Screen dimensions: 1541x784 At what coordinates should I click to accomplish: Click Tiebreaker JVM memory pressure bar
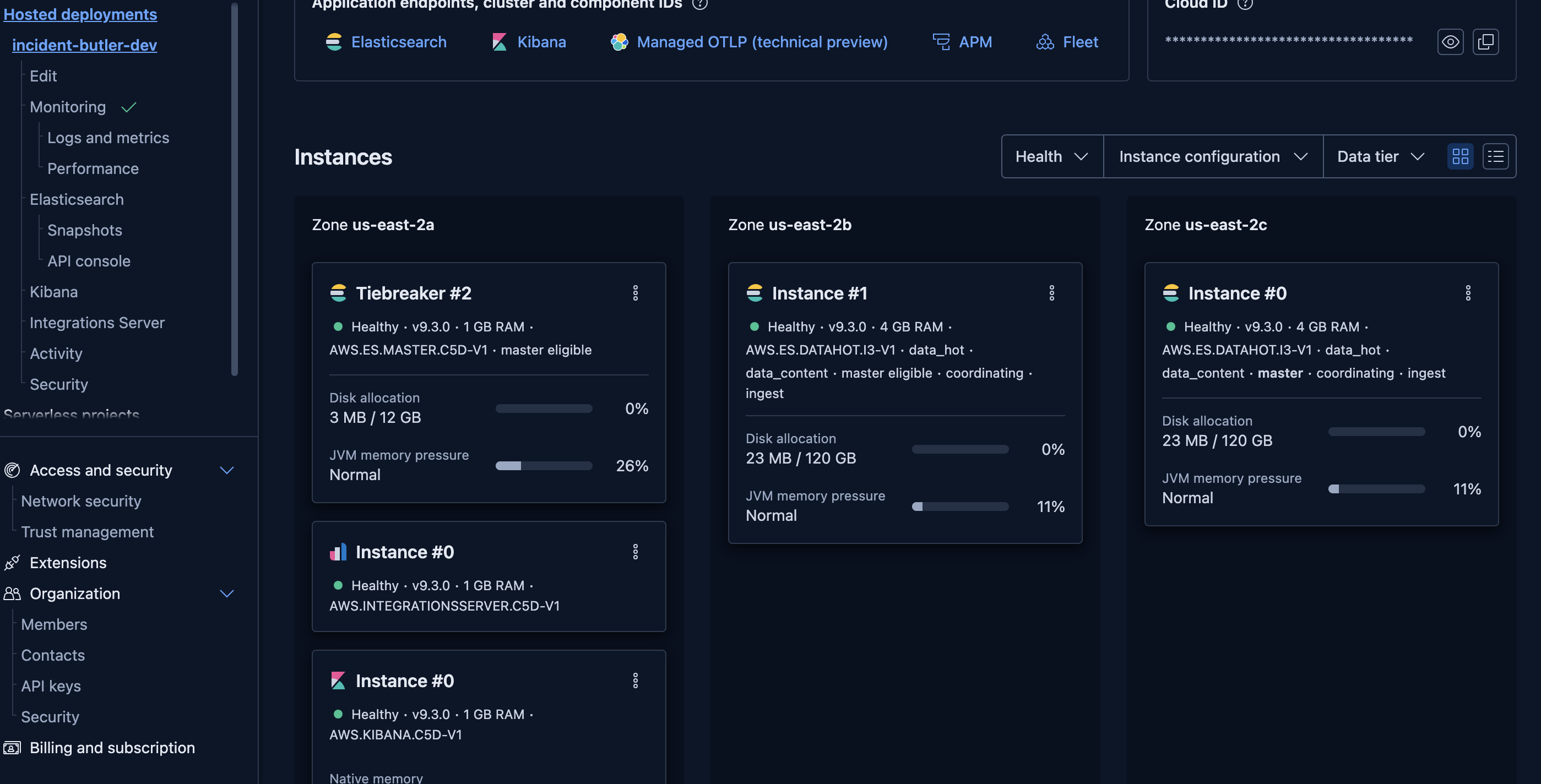click(x=543, y=466)
